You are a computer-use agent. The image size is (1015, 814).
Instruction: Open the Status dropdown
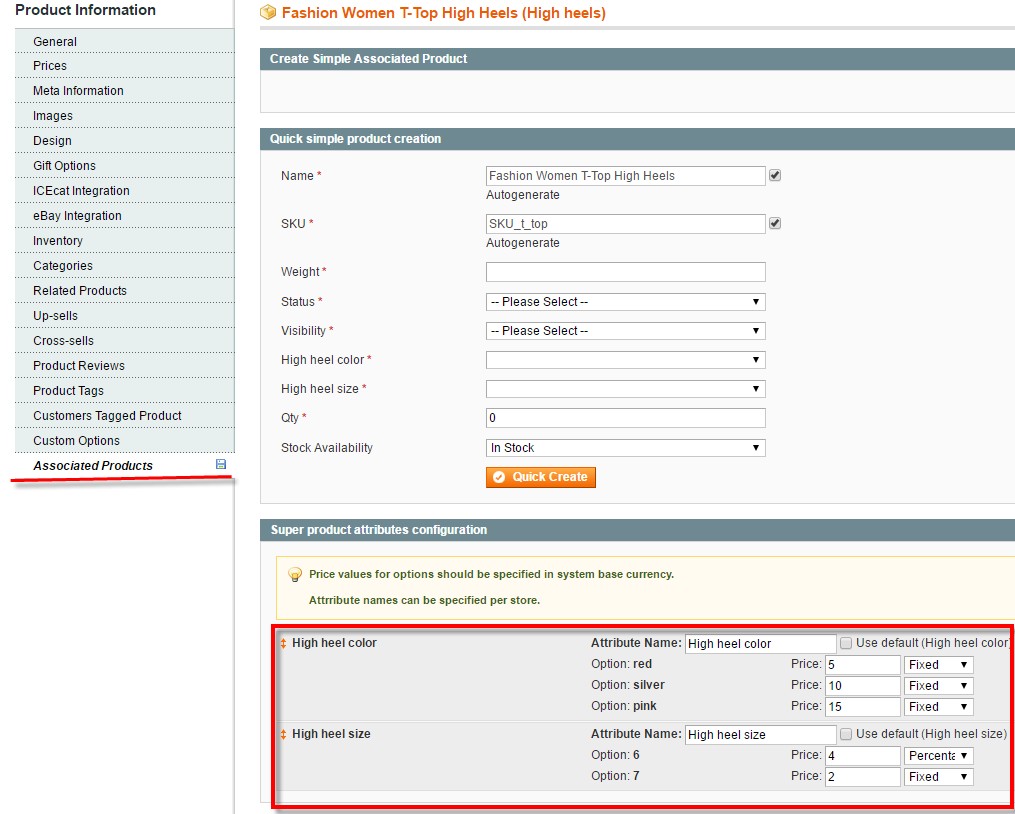(x=625, y=301)
